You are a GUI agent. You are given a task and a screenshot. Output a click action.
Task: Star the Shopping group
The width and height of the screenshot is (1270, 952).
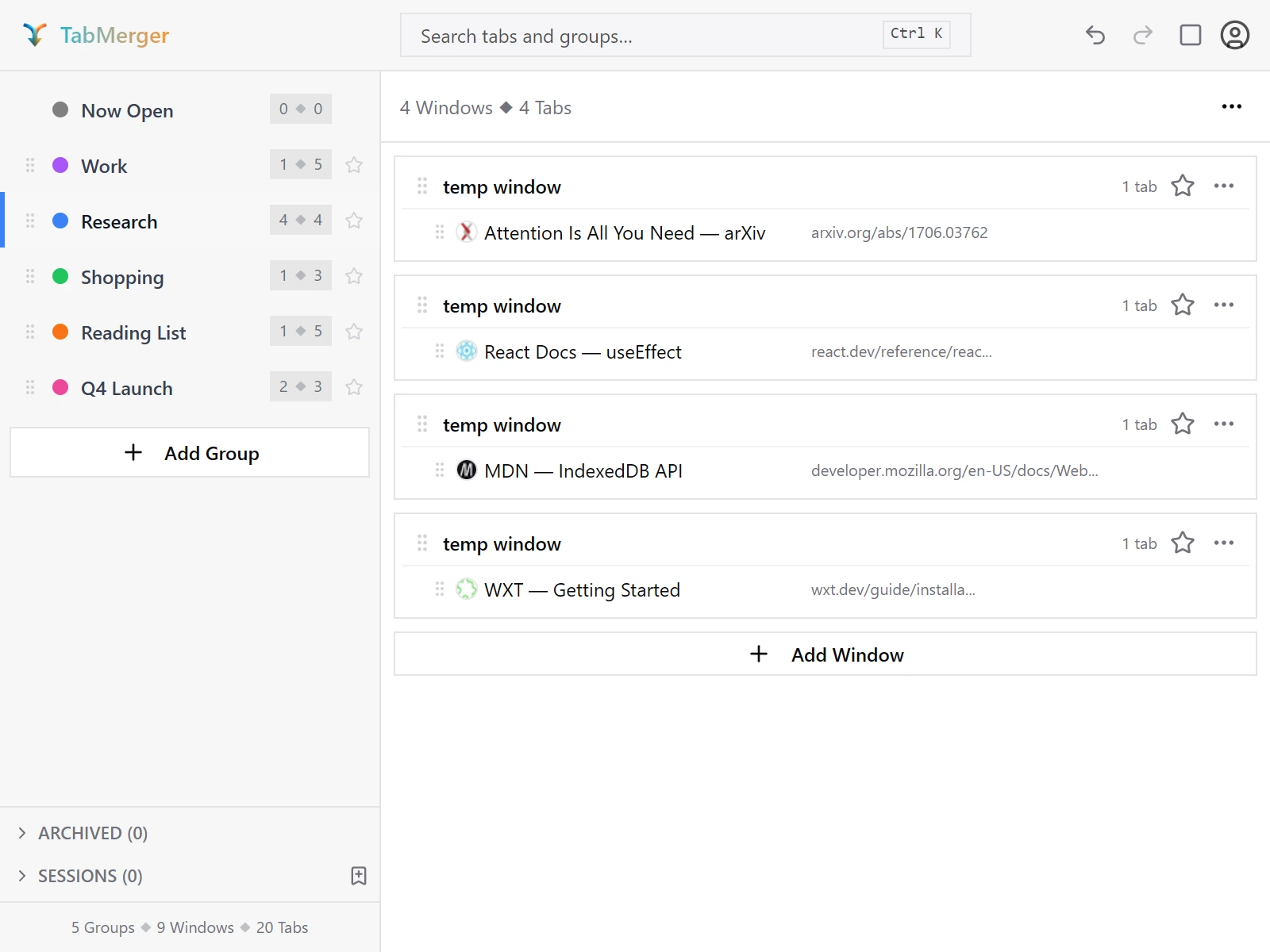click(354, 276)
